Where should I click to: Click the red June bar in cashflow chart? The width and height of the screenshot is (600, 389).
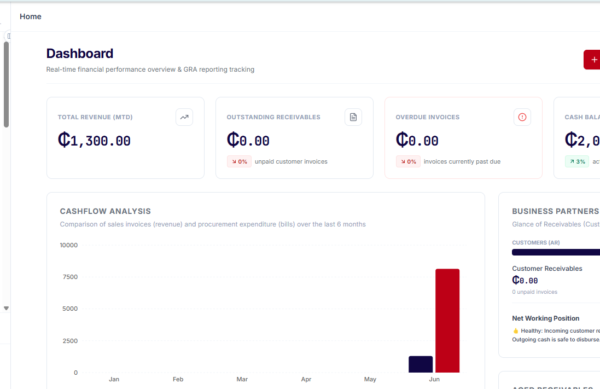tap(447, 321)
